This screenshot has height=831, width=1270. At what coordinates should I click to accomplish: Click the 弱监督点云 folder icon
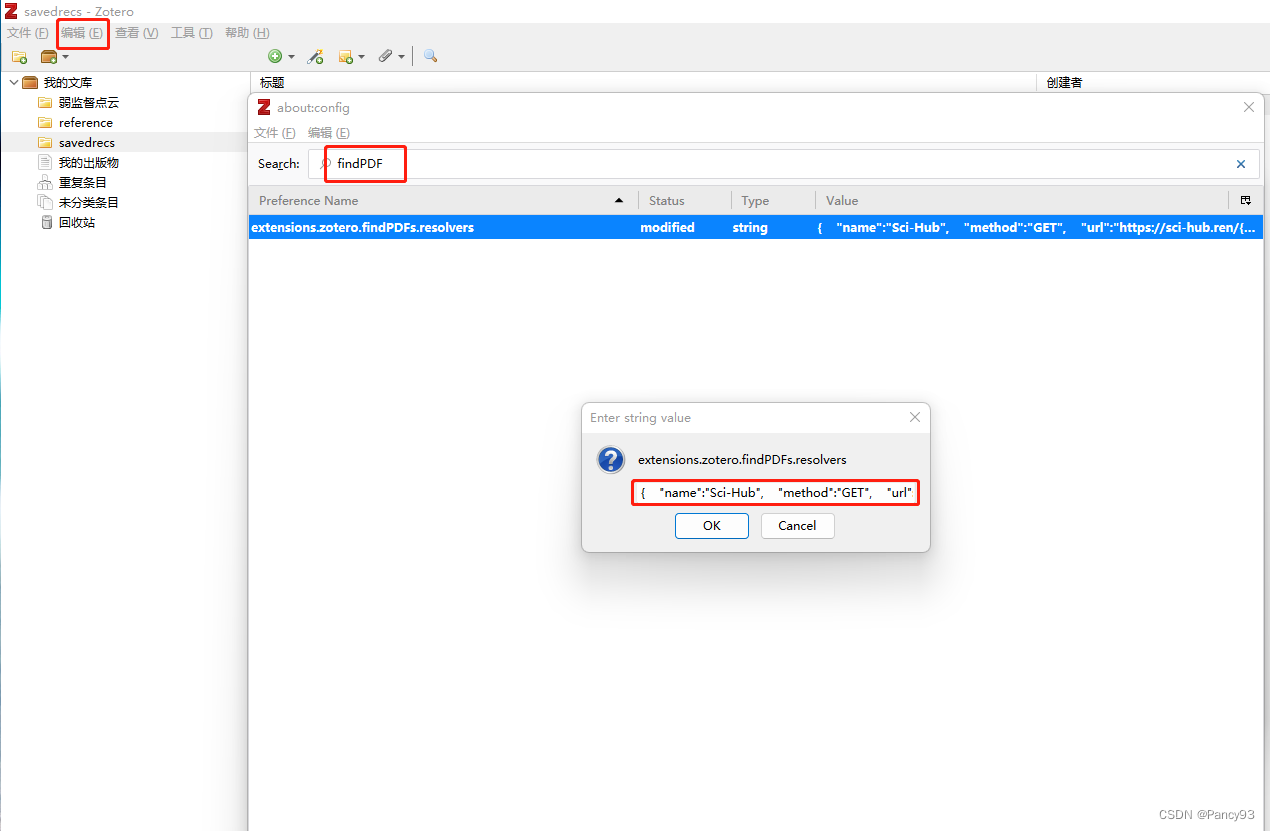[45, 103]
